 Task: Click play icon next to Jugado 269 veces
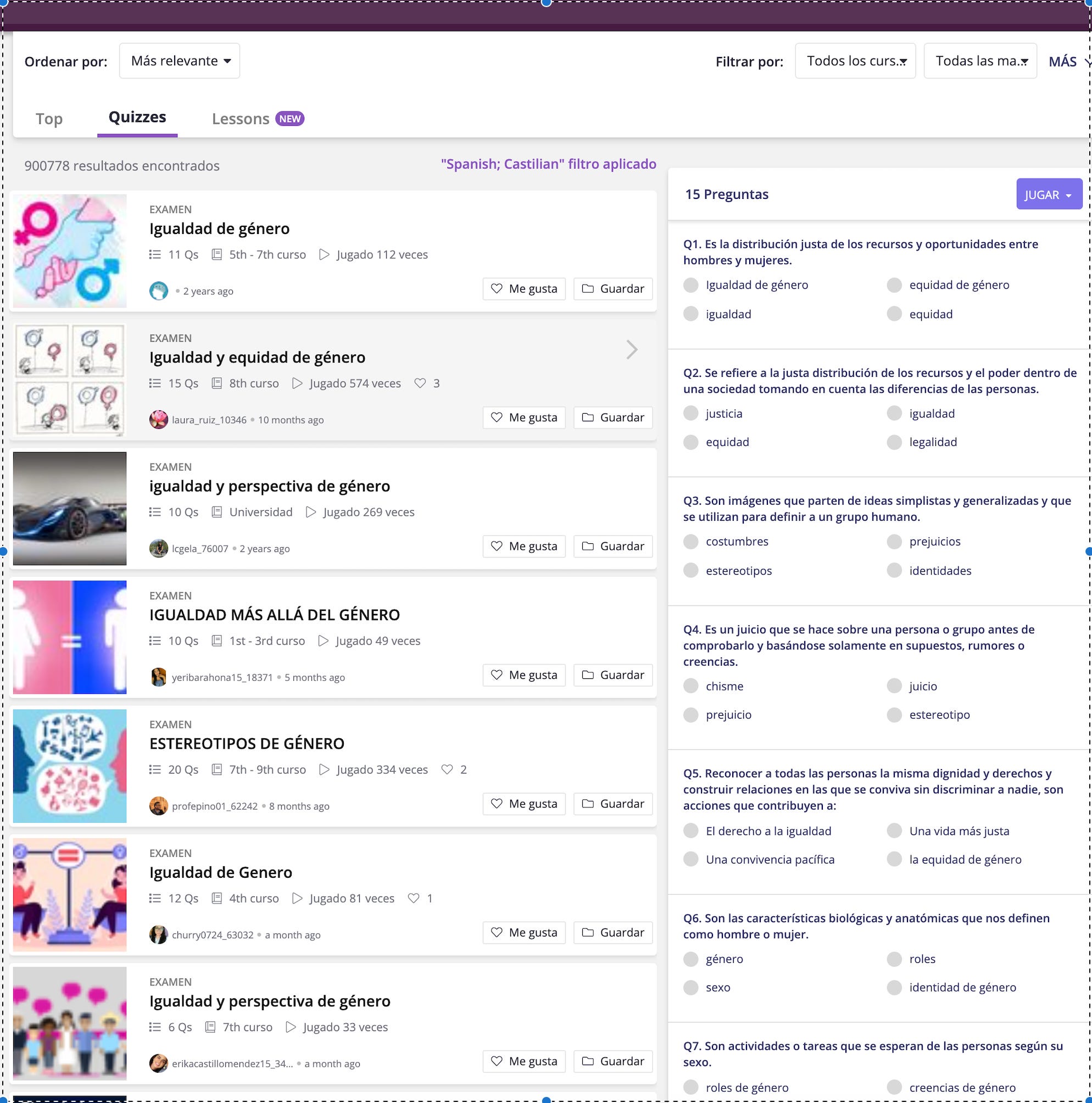click(x=310, y=512)
